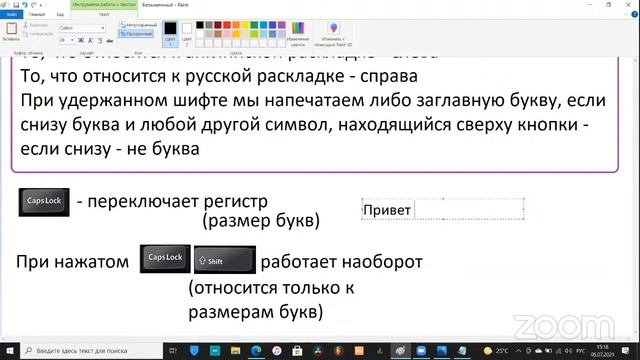This screenshot has width=640, height=360.
Task: Switch to the Главная ribbon tab
Action: (x=37, y=14)
